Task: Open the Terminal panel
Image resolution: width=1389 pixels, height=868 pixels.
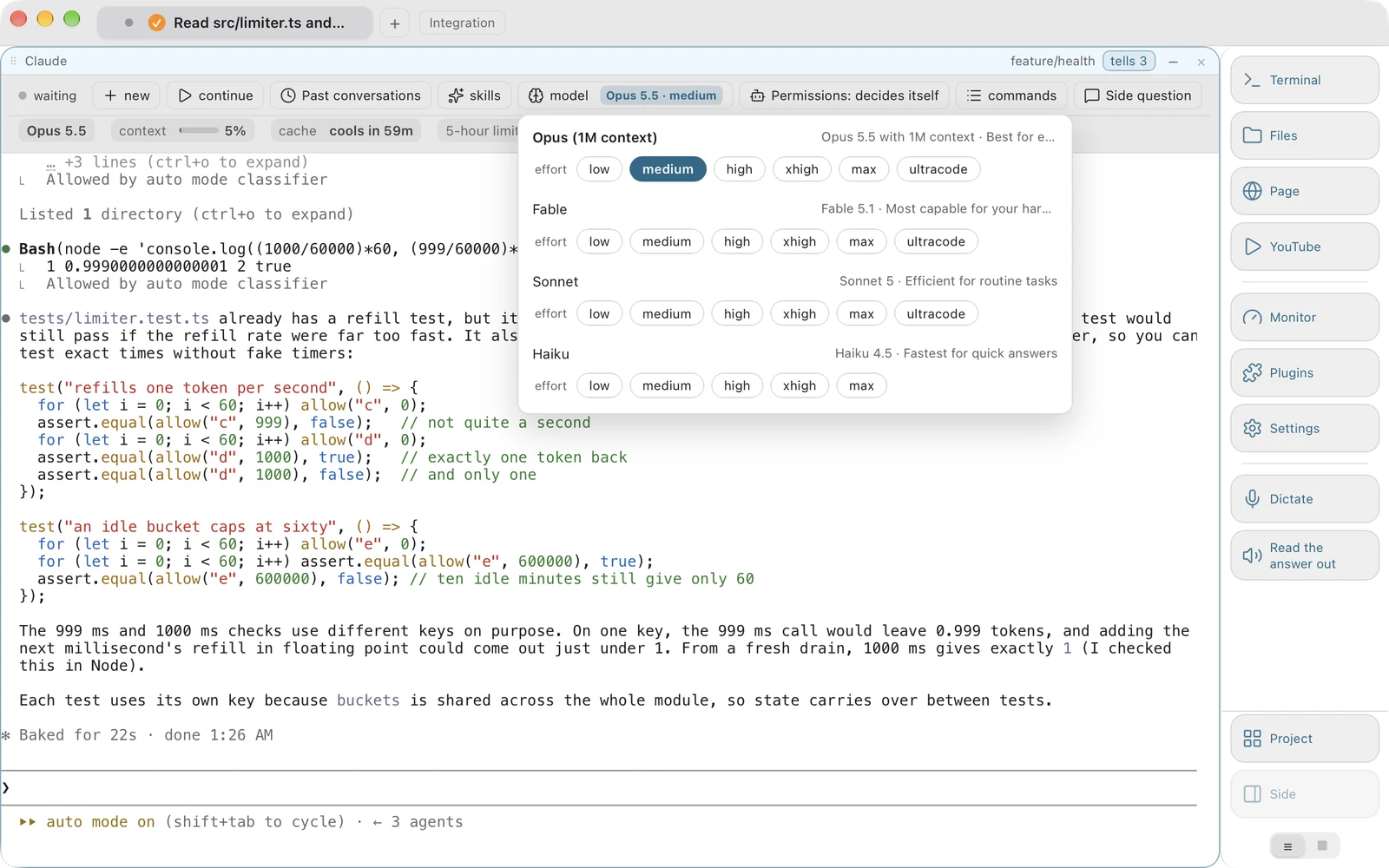Action: click(1304, 80)
